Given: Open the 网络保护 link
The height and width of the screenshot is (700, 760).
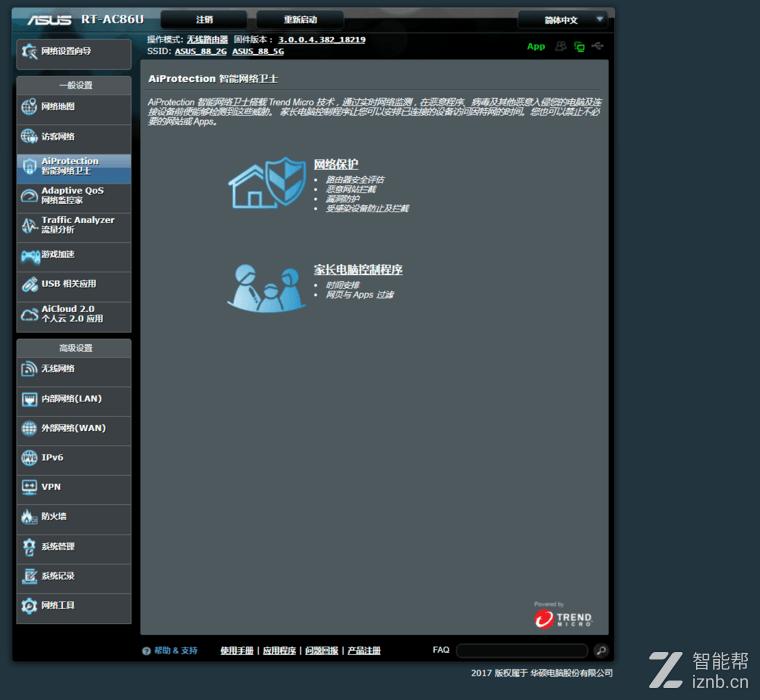Looking at the screenshot, I should 336,164.
